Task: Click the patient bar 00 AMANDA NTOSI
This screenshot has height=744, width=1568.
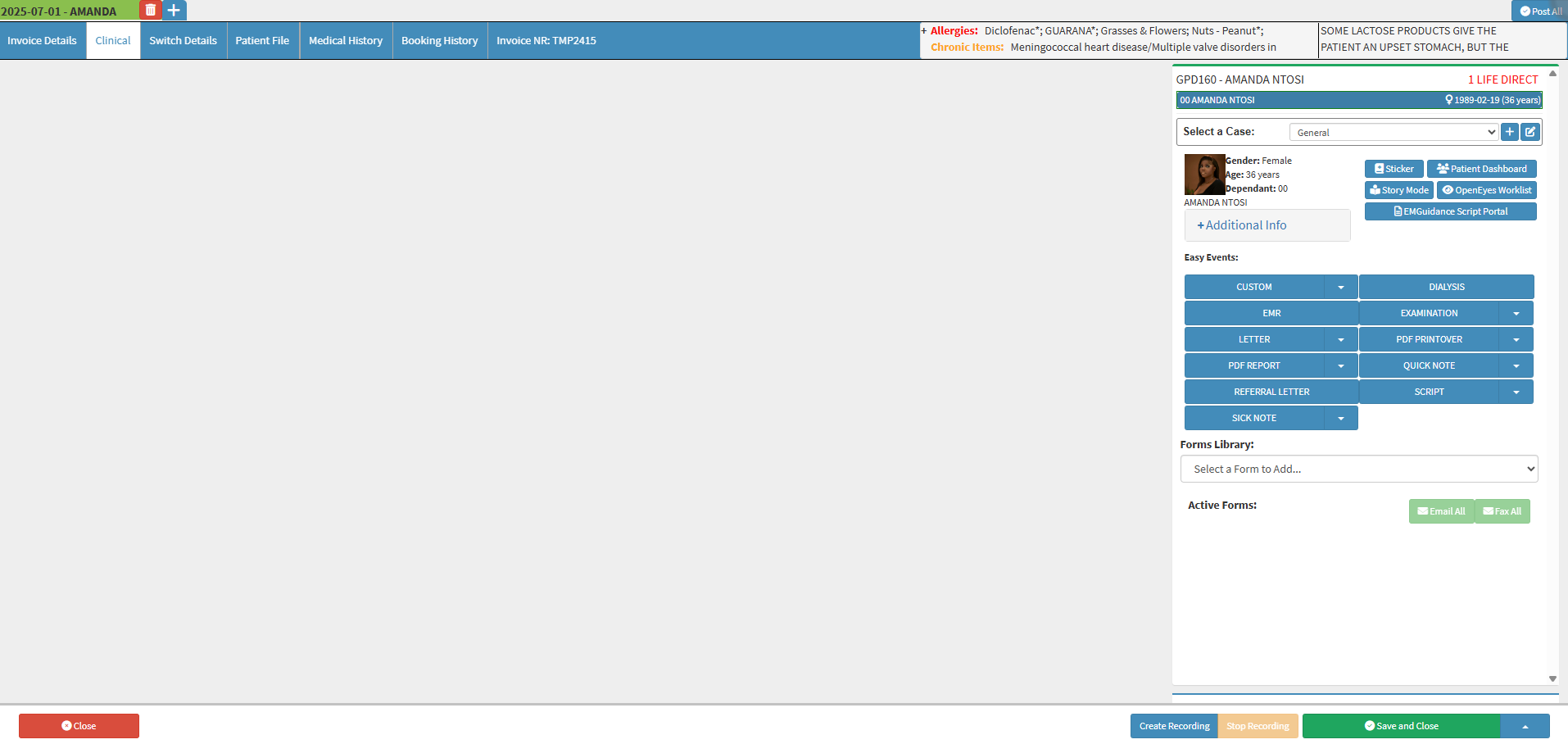Action: 1359,100
